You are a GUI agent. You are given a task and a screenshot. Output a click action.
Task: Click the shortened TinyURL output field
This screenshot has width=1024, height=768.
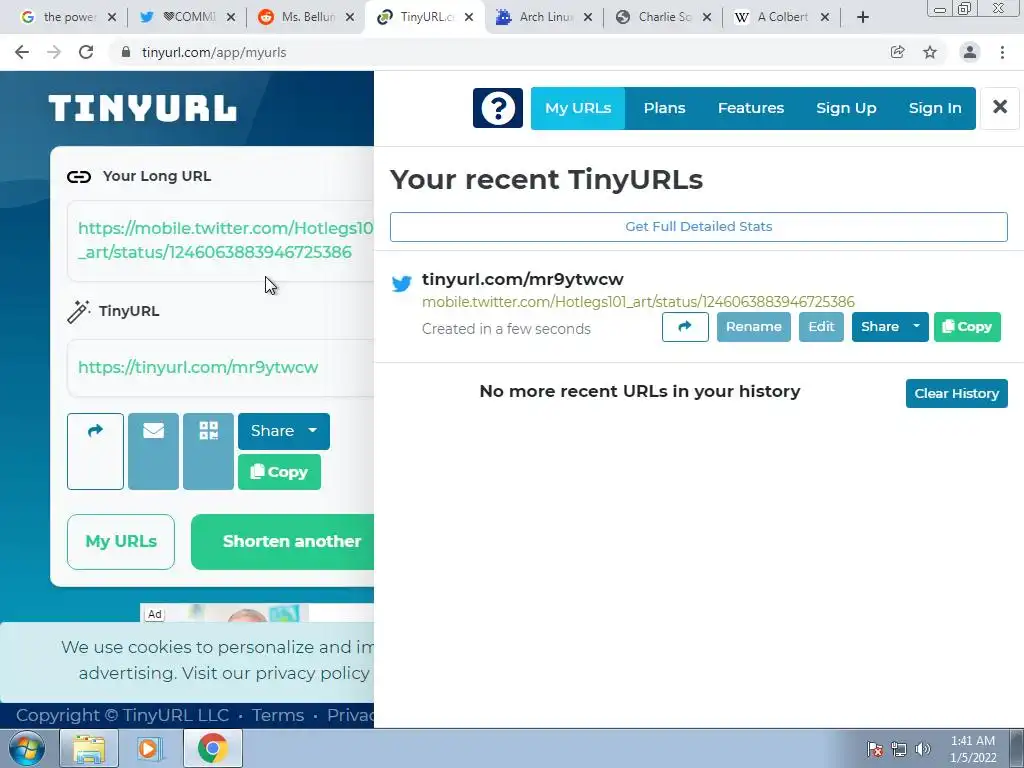tap(221, 368)
